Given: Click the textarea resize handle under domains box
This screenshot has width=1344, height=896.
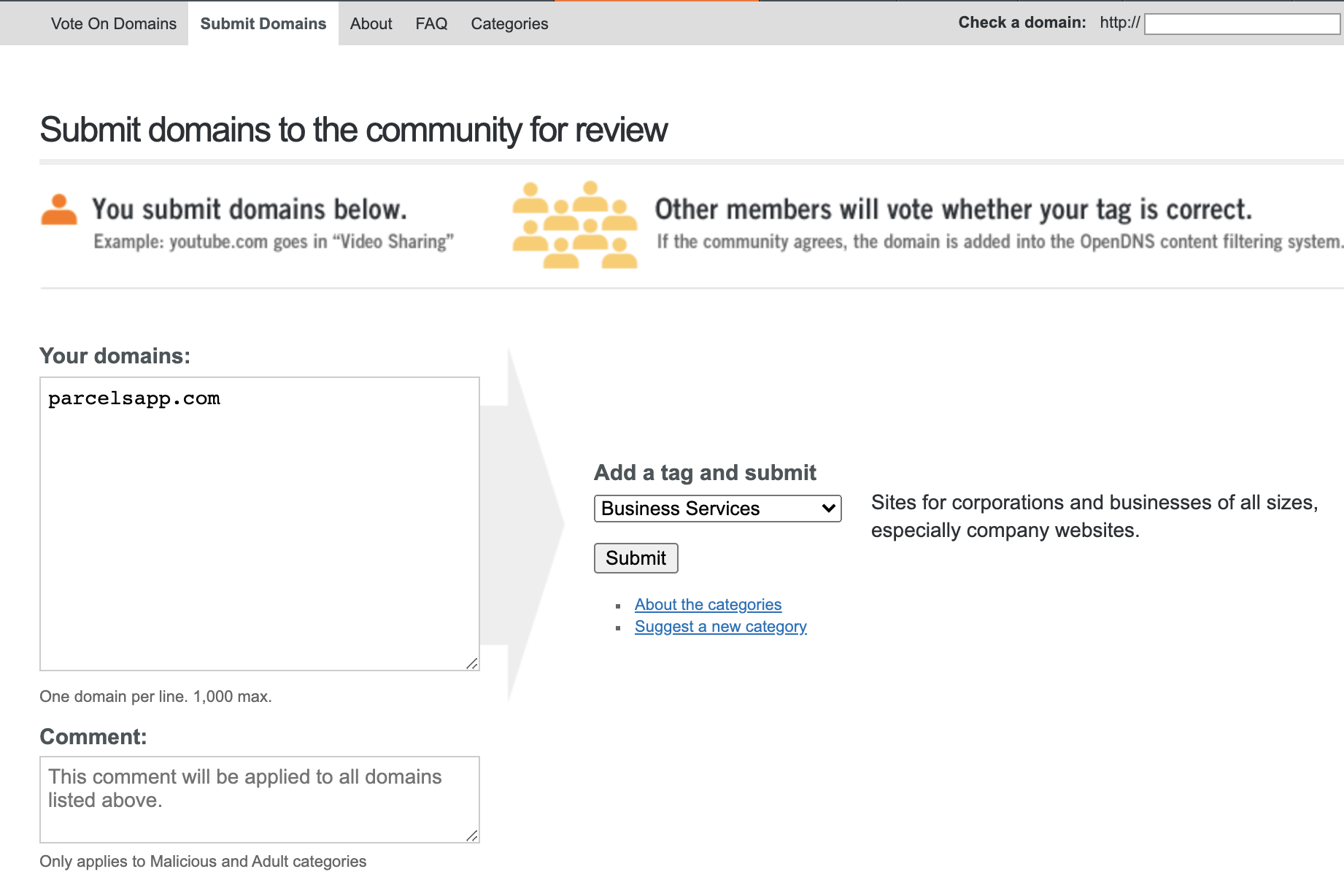Looking at the screenshot, I should point(472,663).
